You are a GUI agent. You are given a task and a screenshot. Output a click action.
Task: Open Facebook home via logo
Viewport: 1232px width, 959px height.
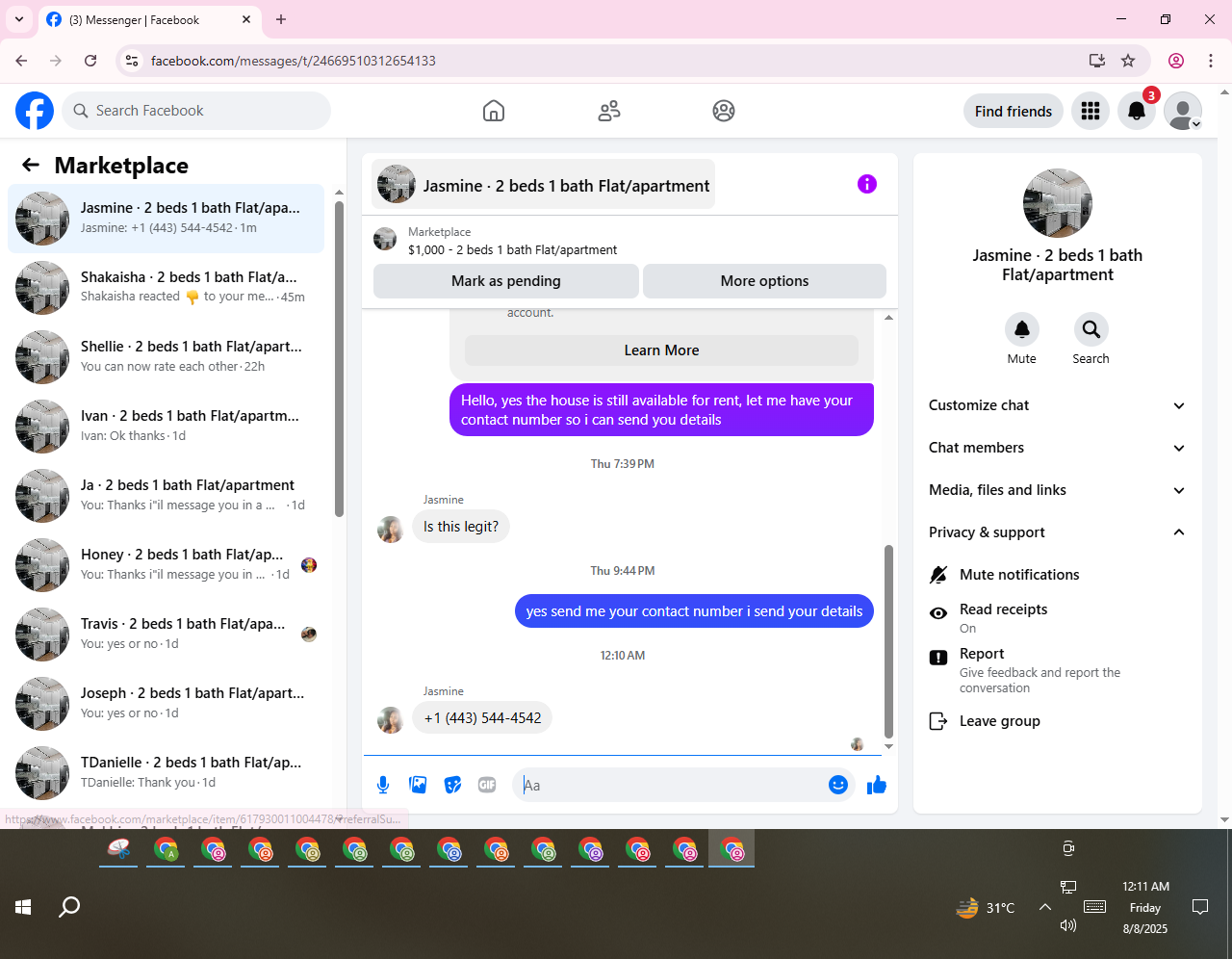pyautogui.click(x=35, y=111)
